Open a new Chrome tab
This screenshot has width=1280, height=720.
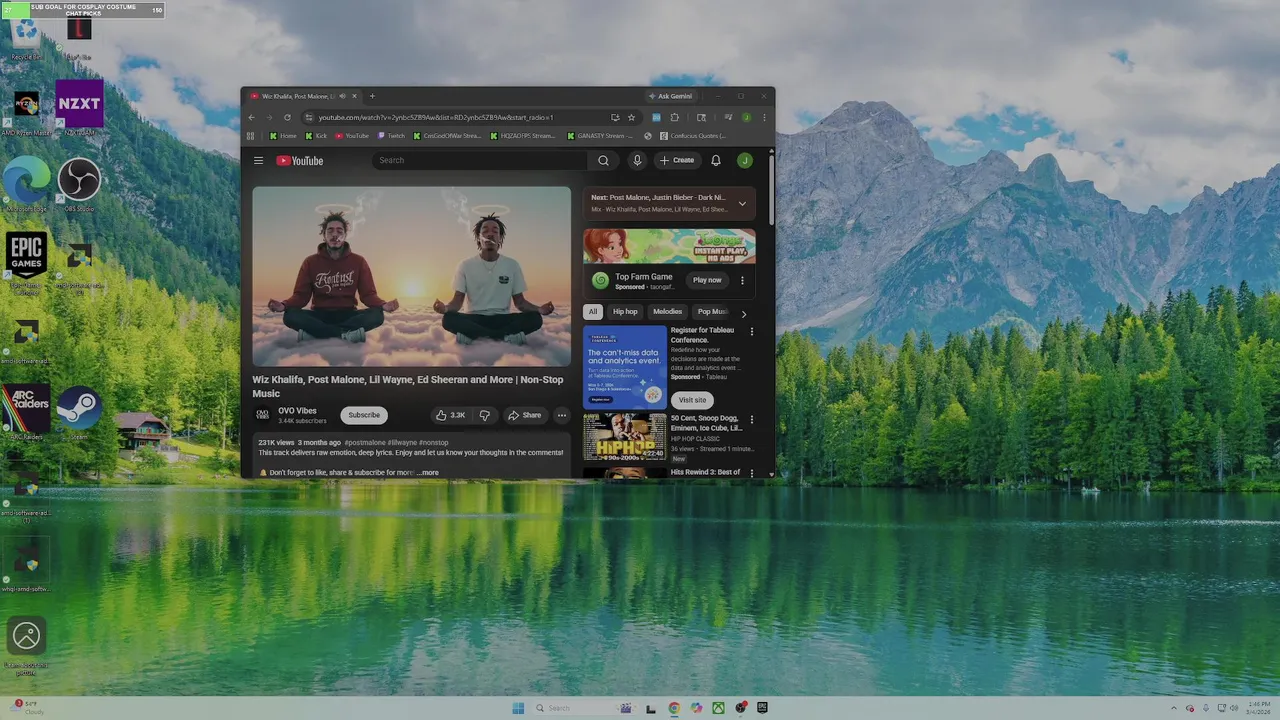pos(372,96)
